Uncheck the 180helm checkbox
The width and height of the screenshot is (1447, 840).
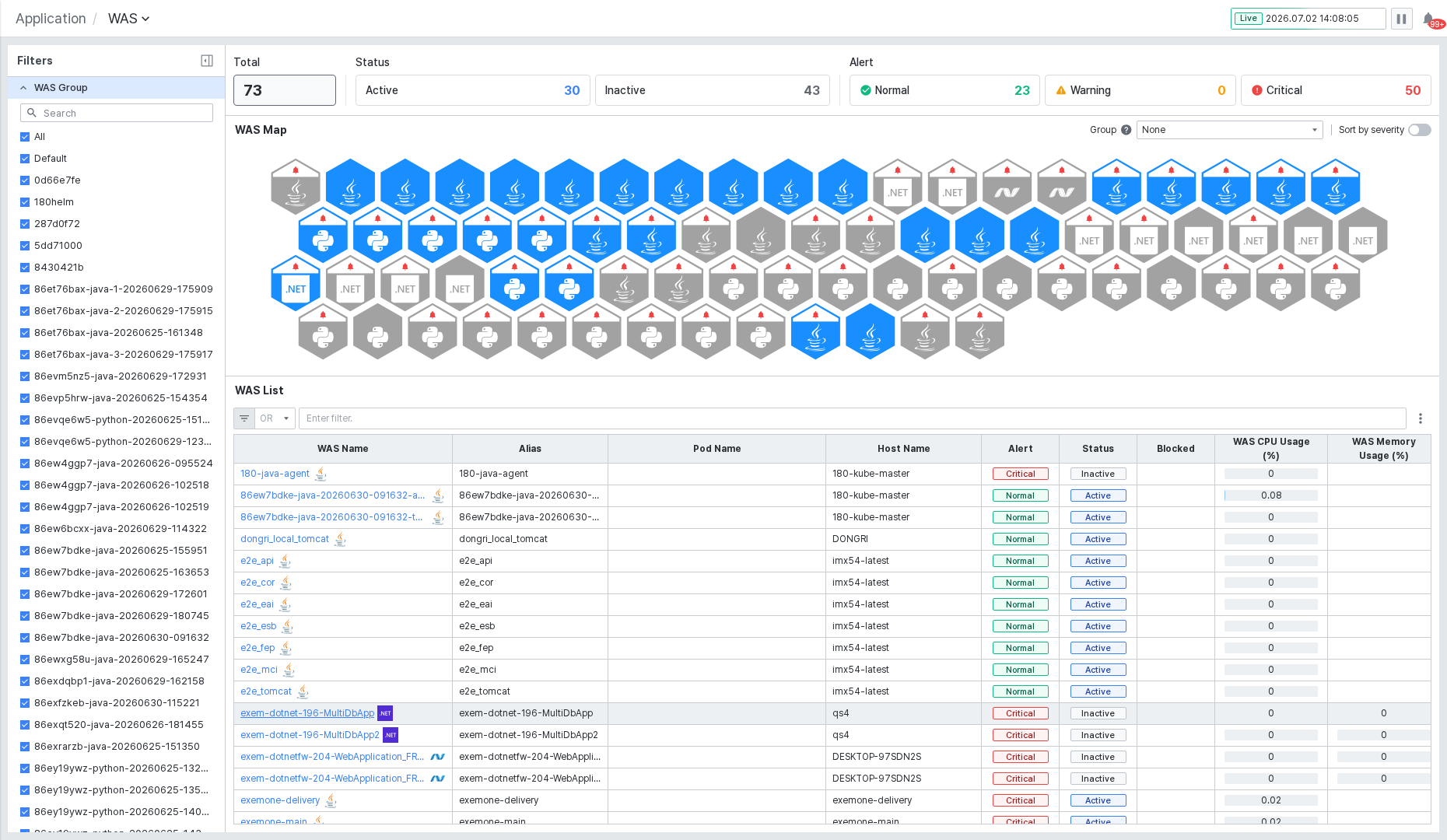point(25,202)
